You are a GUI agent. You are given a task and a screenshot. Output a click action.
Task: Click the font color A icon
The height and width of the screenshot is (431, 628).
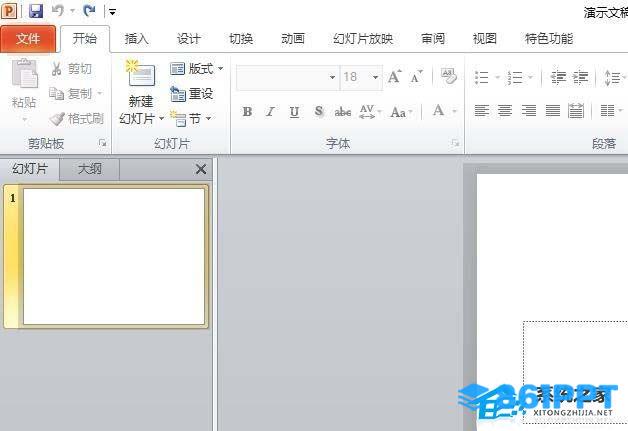pyautogui.click(x=439, y=111)
